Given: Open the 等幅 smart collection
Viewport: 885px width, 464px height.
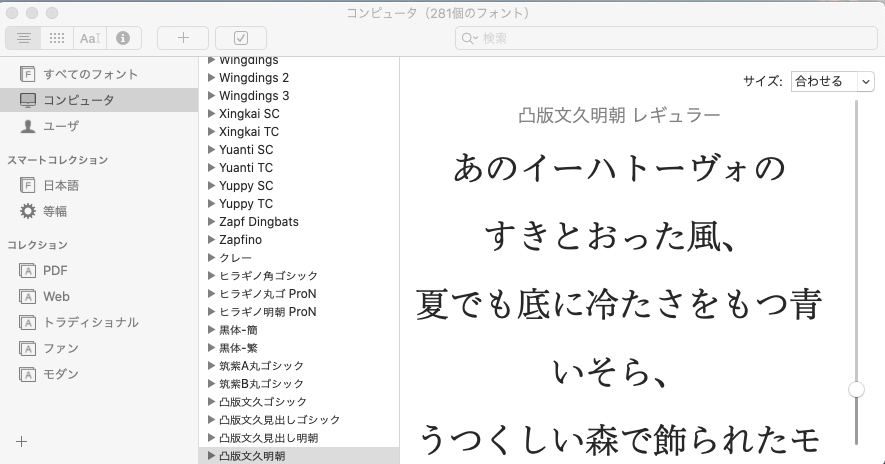Looking at the screenshot, I should tap(99, 211).
